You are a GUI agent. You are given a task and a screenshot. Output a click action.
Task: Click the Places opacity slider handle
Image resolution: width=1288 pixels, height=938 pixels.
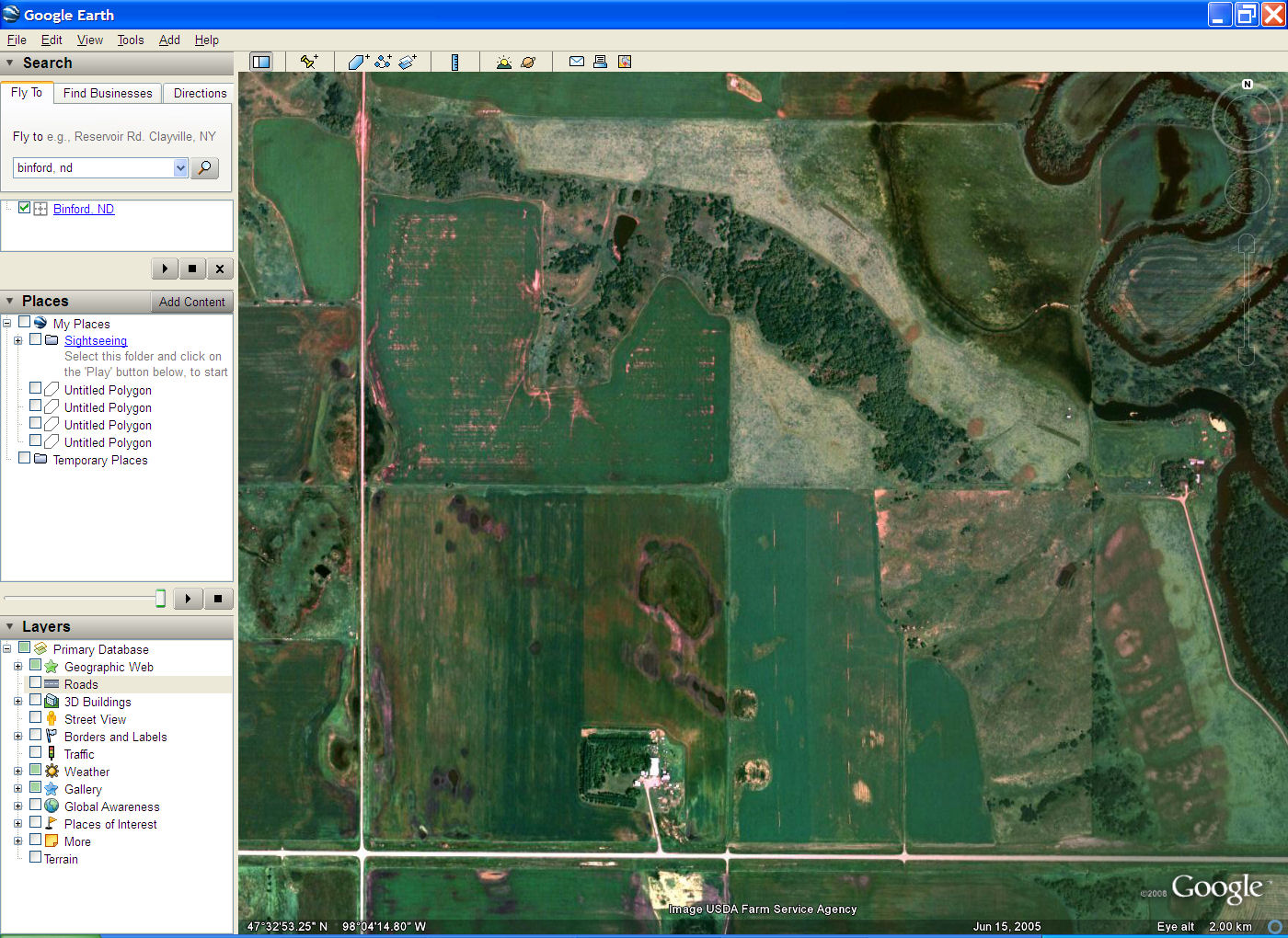point(160,599)
